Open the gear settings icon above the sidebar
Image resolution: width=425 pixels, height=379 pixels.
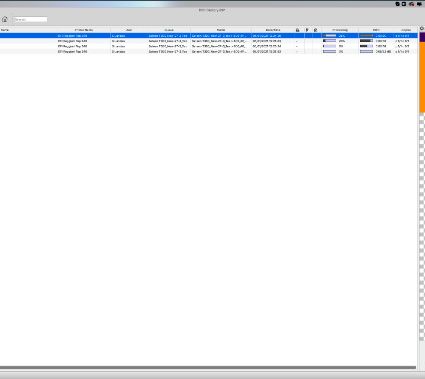[x=422, y=28]
